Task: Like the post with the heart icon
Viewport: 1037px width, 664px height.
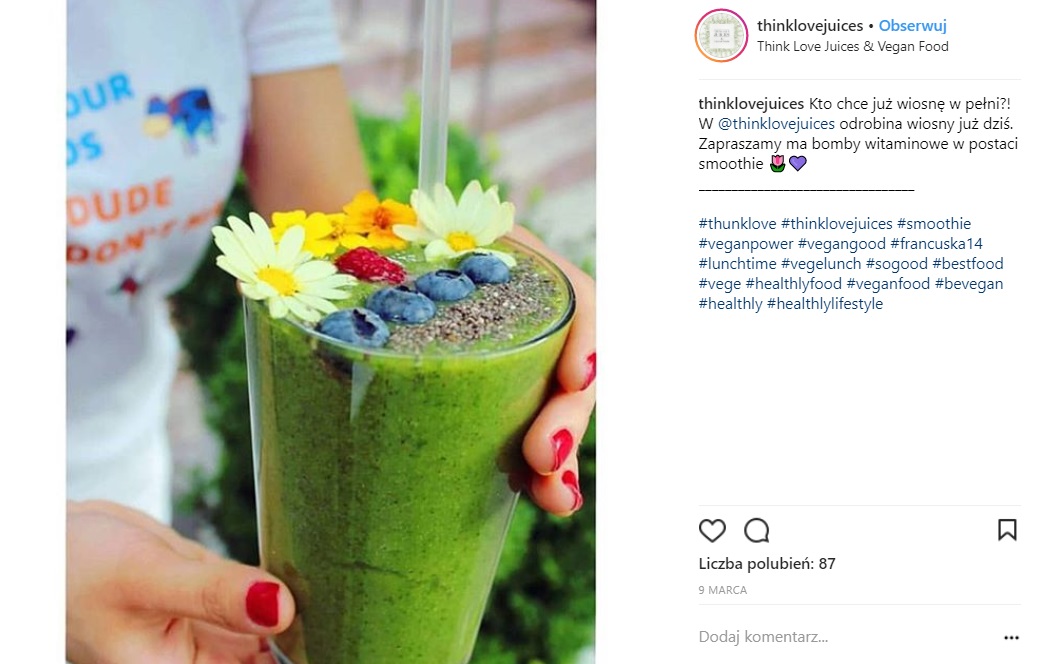Action: coord(712,530)
